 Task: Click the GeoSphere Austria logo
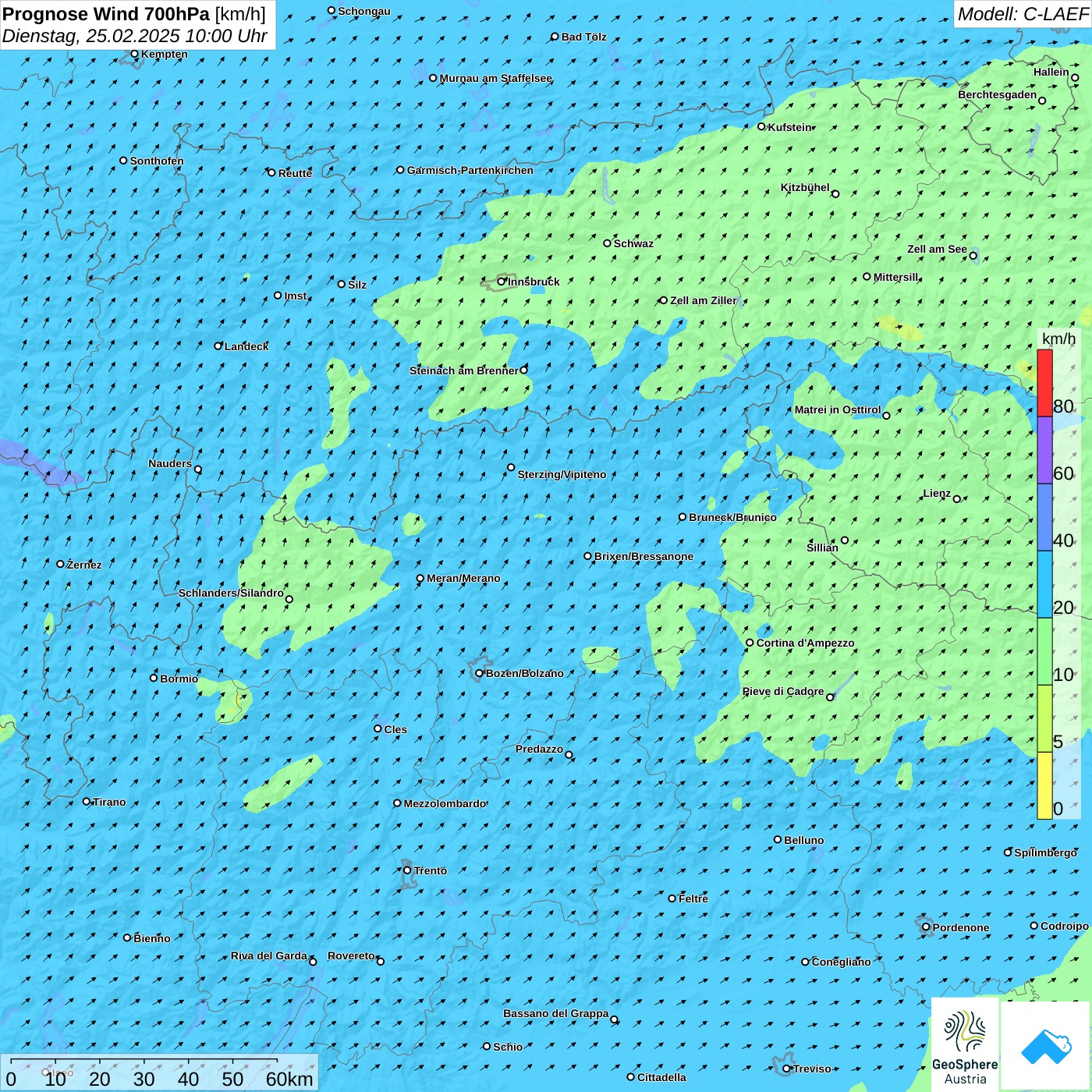(965, 1044)
